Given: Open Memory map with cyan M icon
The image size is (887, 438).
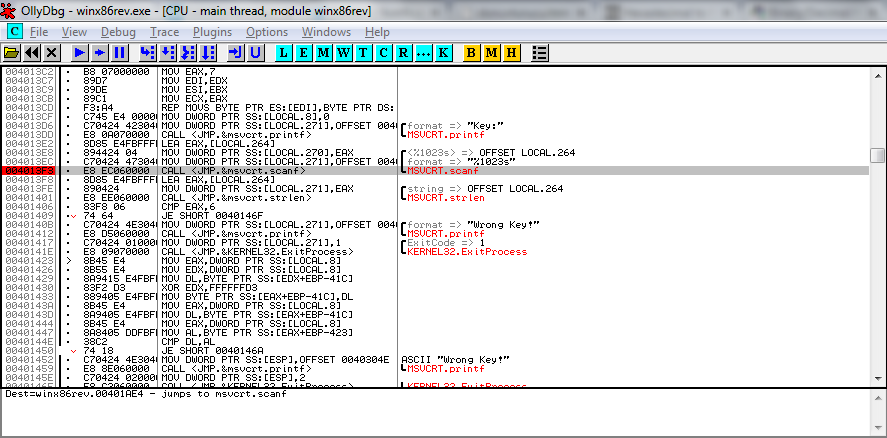Looking at the screenshot, I should click(324, 53).
